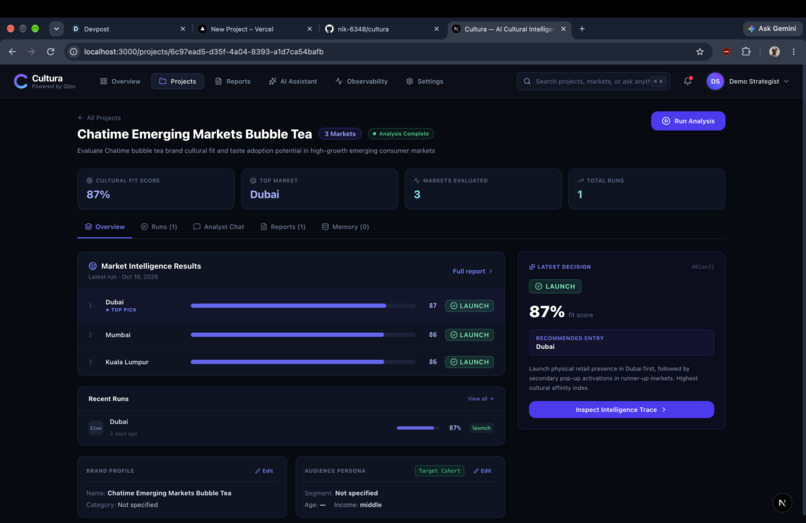The height and width of the screenshot is (523, 806).
Task: Select the Kuala Lumpur market row
Action: pos(291,362)
